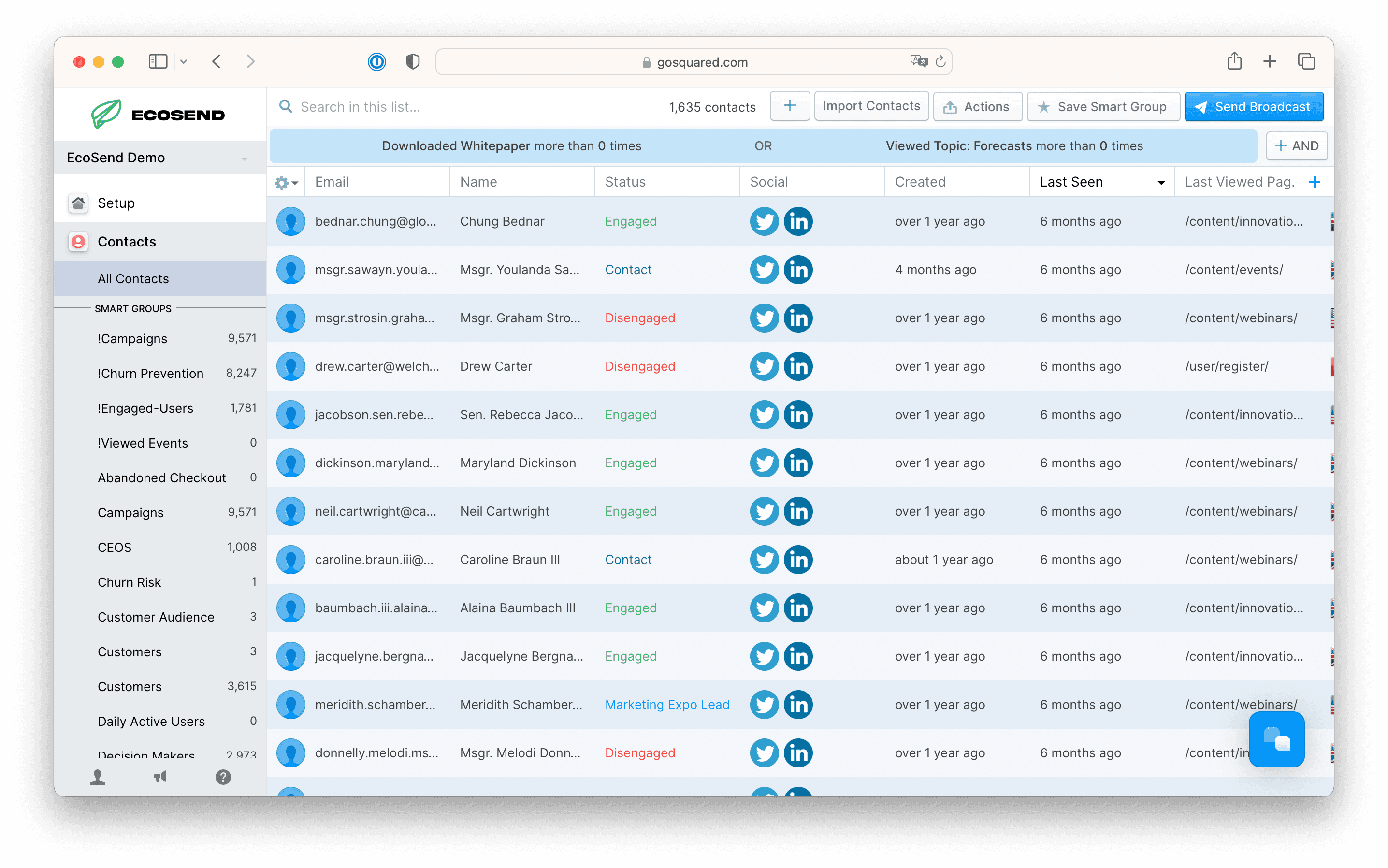
Task: Click the Send Broadcast button
Action: (1254, 107)
